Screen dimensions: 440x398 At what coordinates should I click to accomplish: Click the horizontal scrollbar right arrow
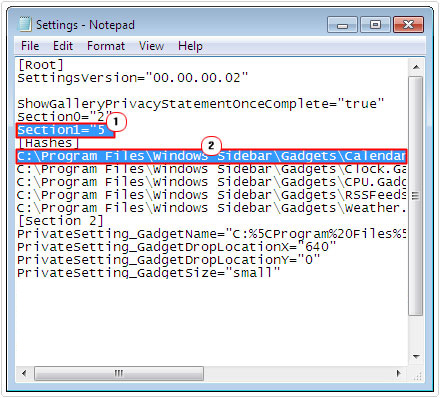coord(398,373)
